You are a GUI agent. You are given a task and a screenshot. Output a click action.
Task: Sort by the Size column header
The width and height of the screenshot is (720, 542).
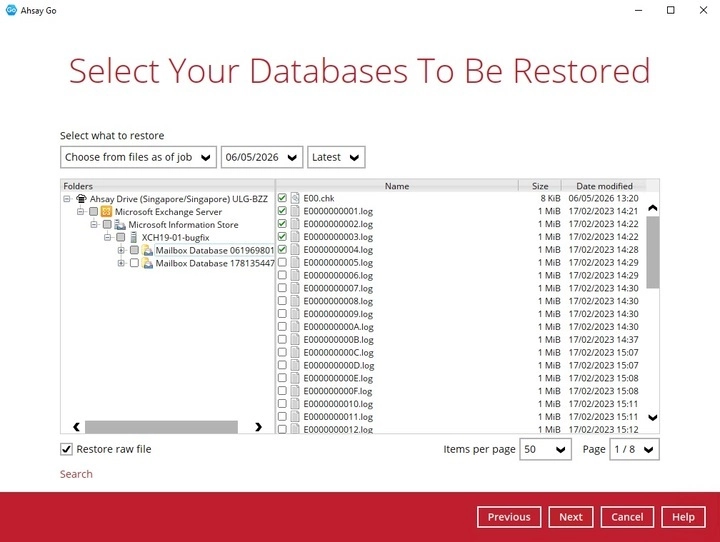point(540,186)
